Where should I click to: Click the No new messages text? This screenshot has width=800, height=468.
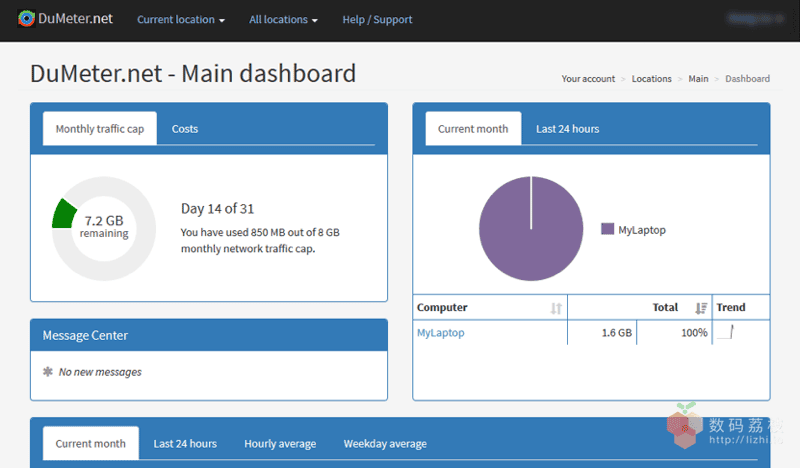coord(100,372)
